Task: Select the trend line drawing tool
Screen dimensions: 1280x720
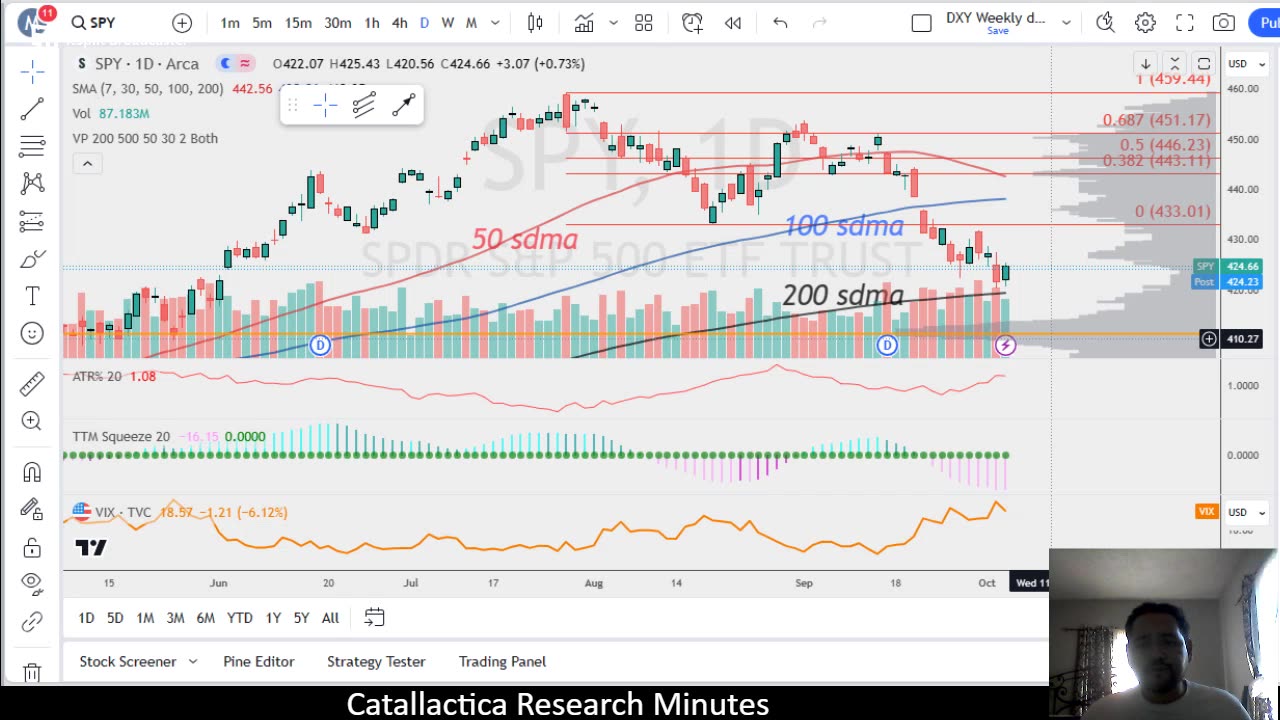Action: point(32,108)
